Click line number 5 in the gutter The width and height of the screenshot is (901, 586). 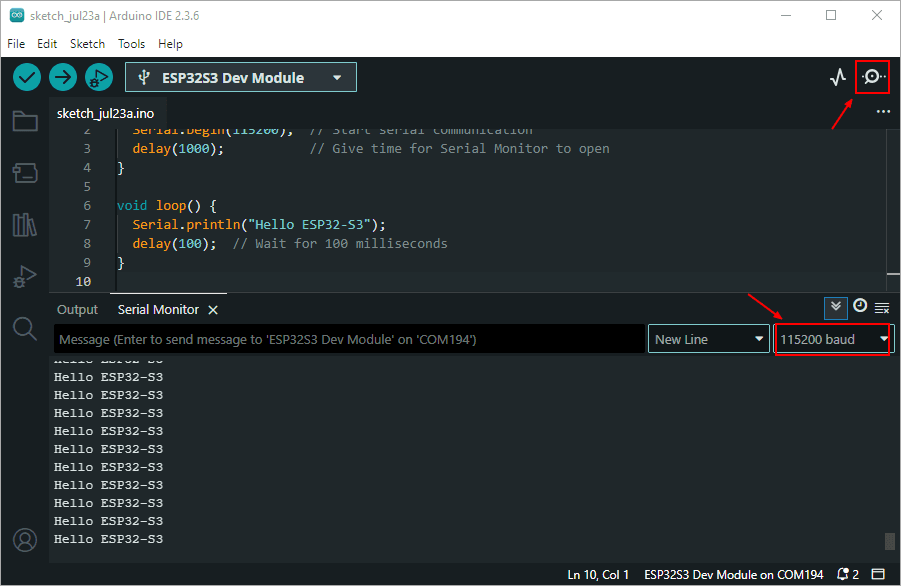(87, 187)
